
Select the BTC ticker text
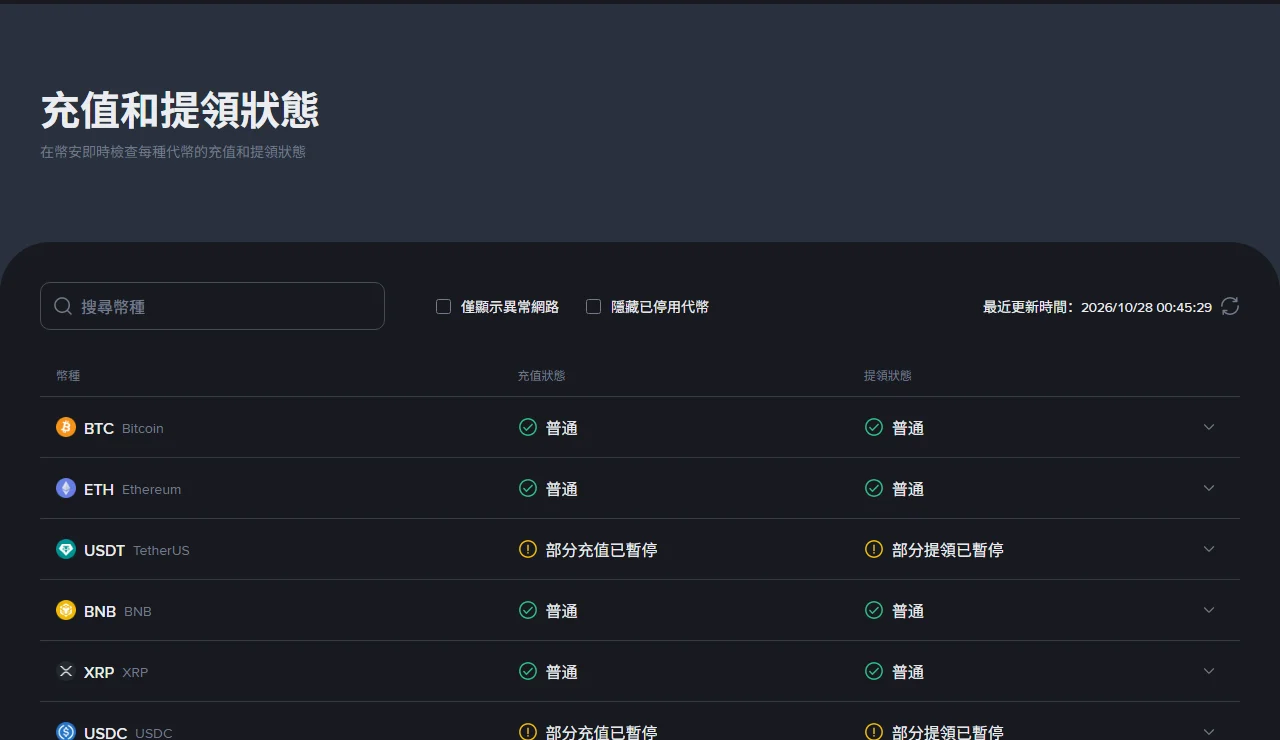point(99,428)
